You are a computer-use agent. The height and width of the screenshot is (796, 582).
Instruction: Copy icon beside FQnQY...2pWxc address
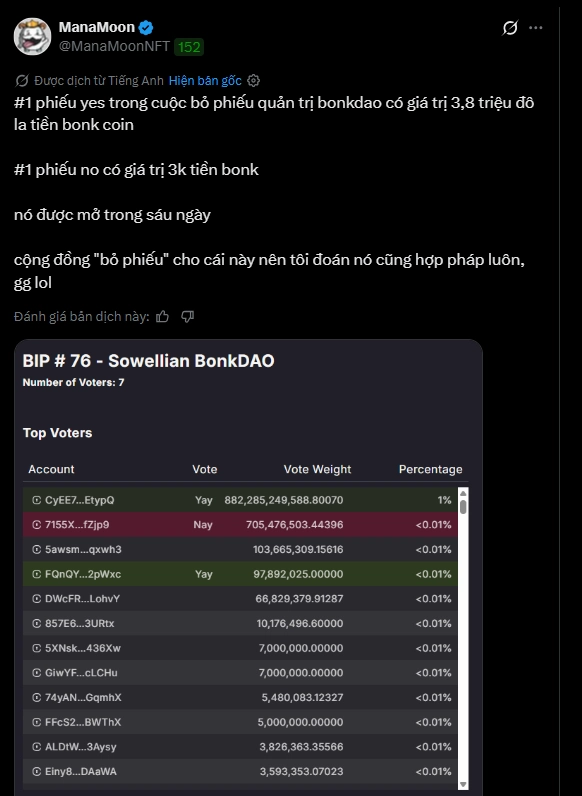37,574
